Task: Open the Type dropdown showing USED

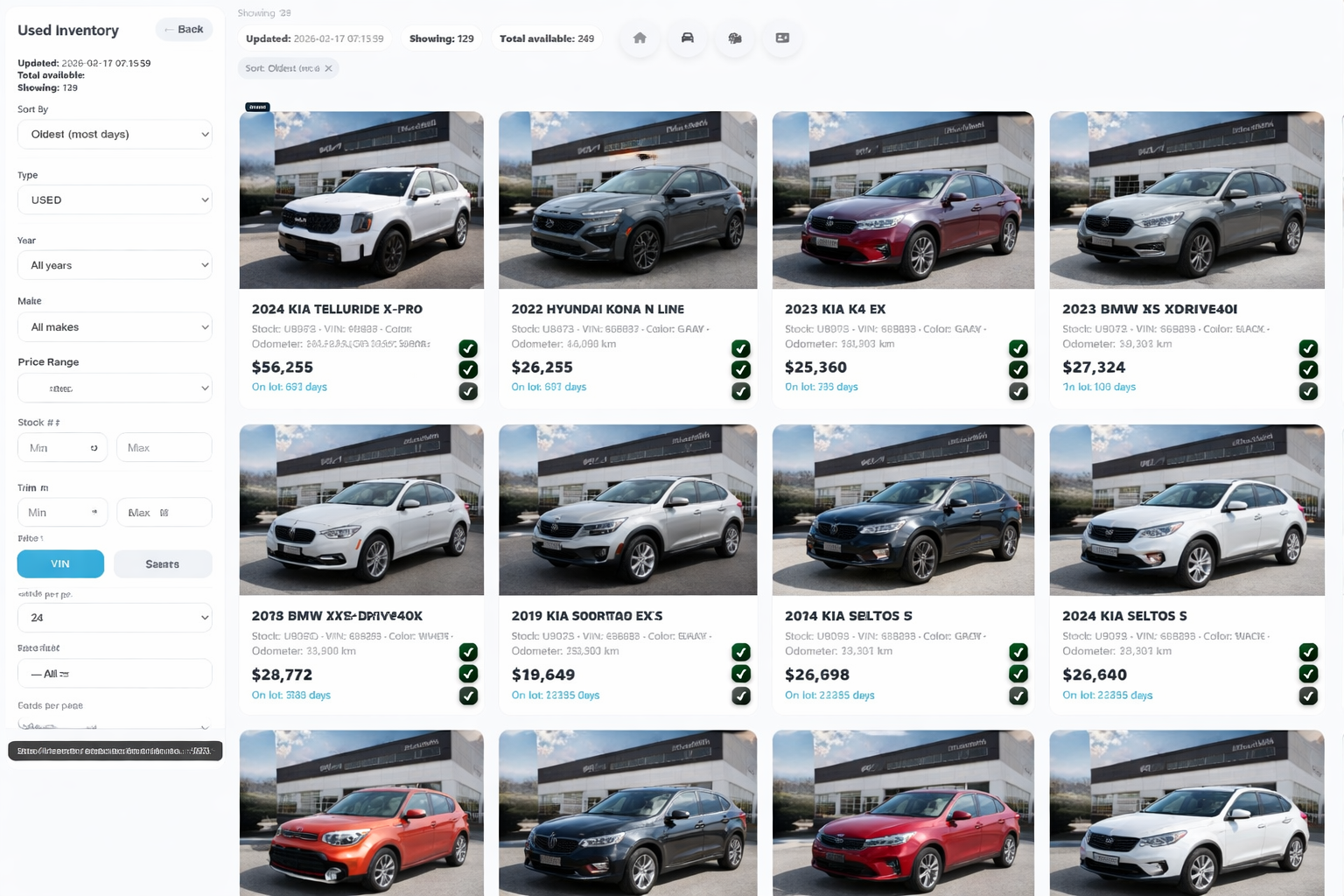Action: [115, 199]
